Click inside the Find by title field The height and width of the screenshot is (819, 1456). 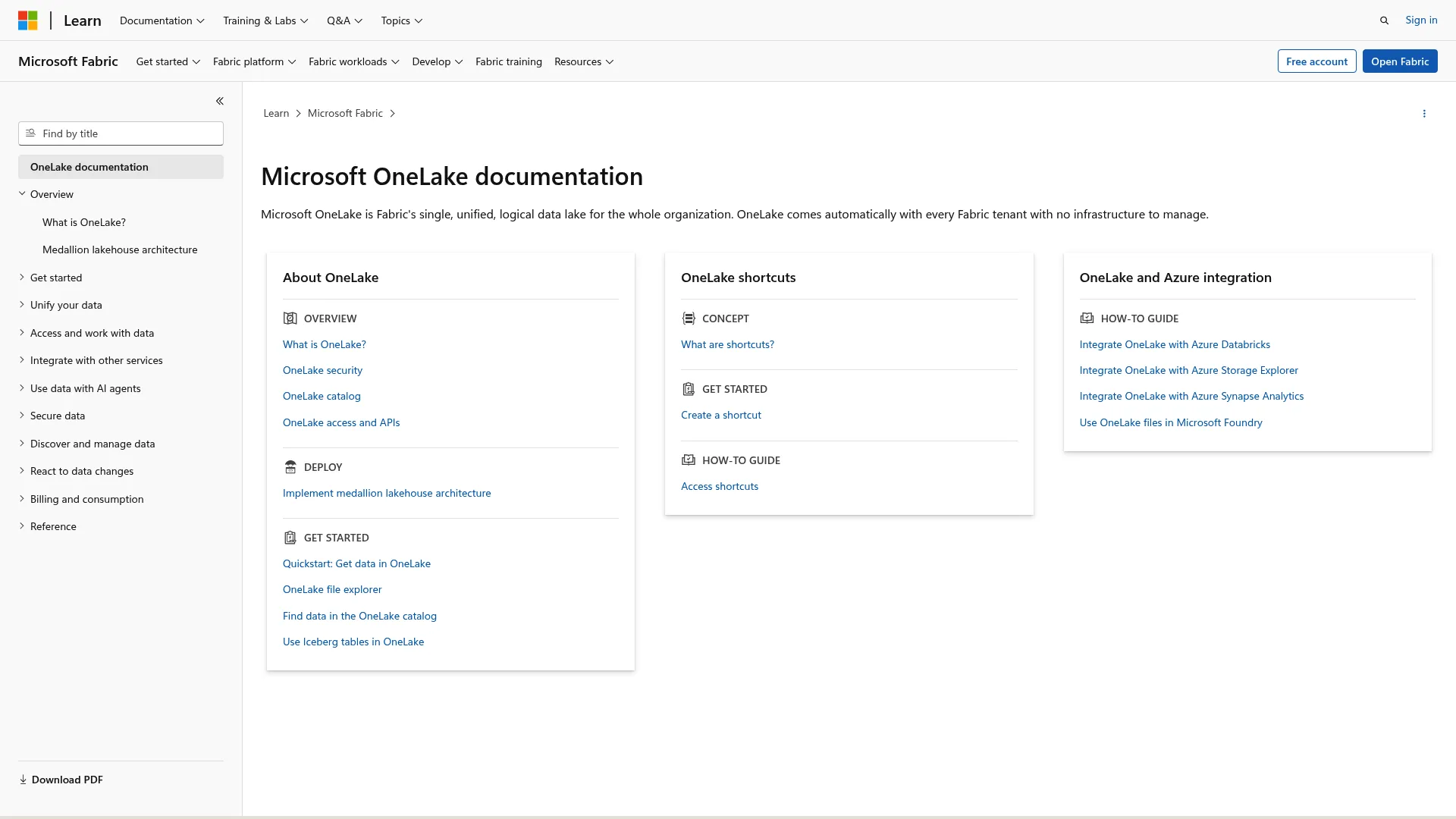[121, 133]
